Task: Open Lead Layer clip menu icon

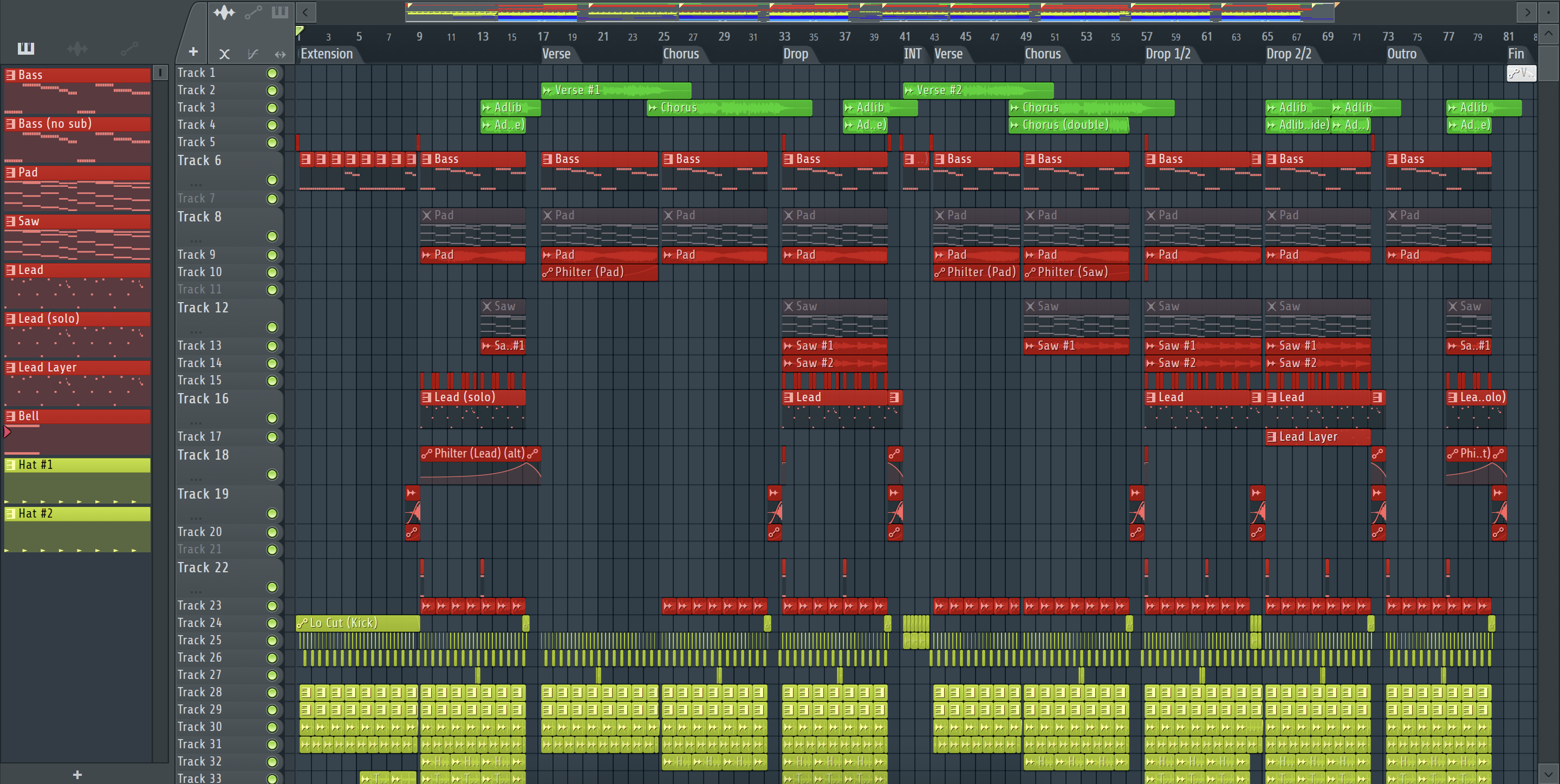Action: point(1272,437)
